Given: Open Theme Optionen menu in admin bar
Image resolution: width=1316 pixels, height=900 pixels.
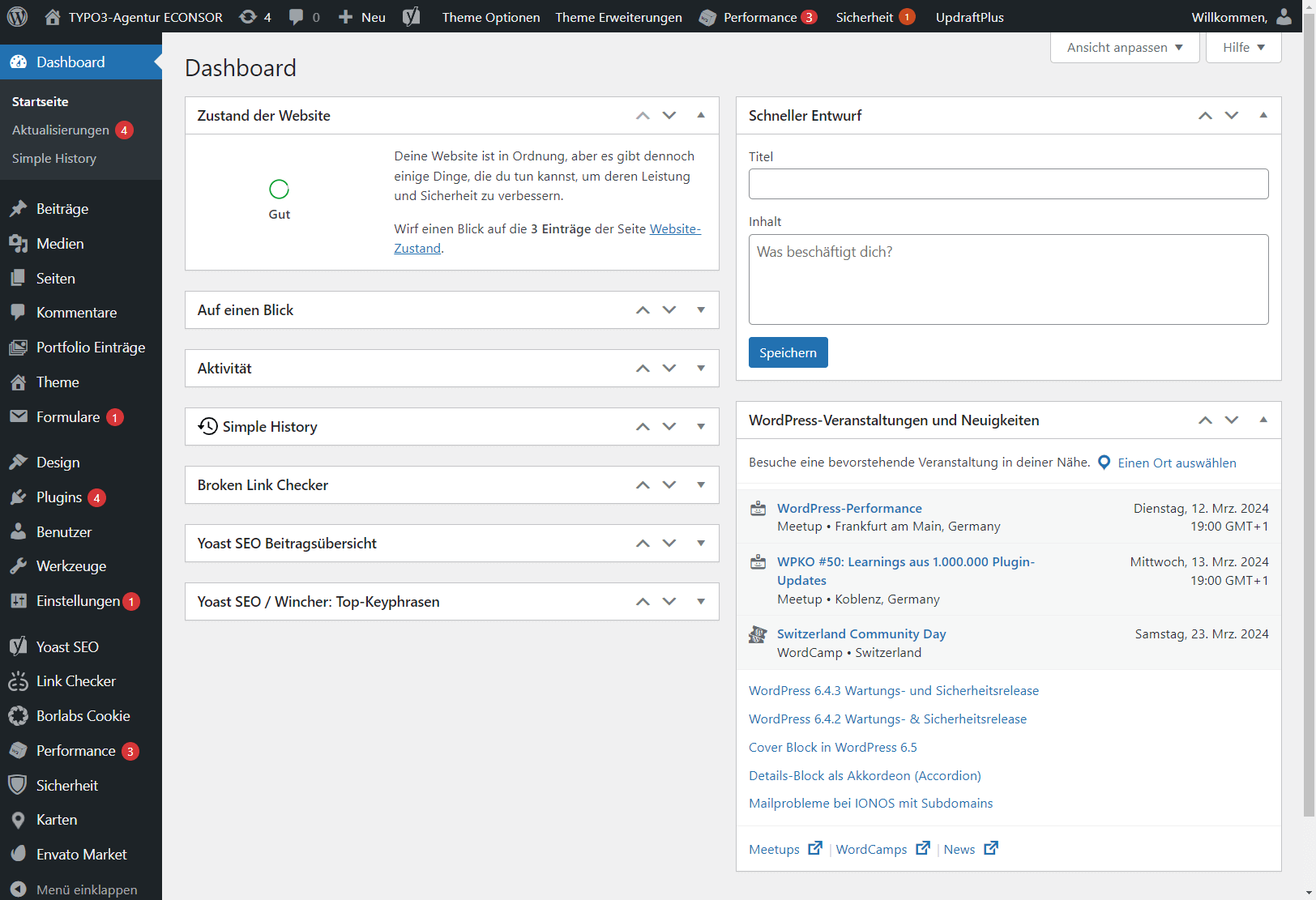Looking at the screenshot, I should pos(490,17).
